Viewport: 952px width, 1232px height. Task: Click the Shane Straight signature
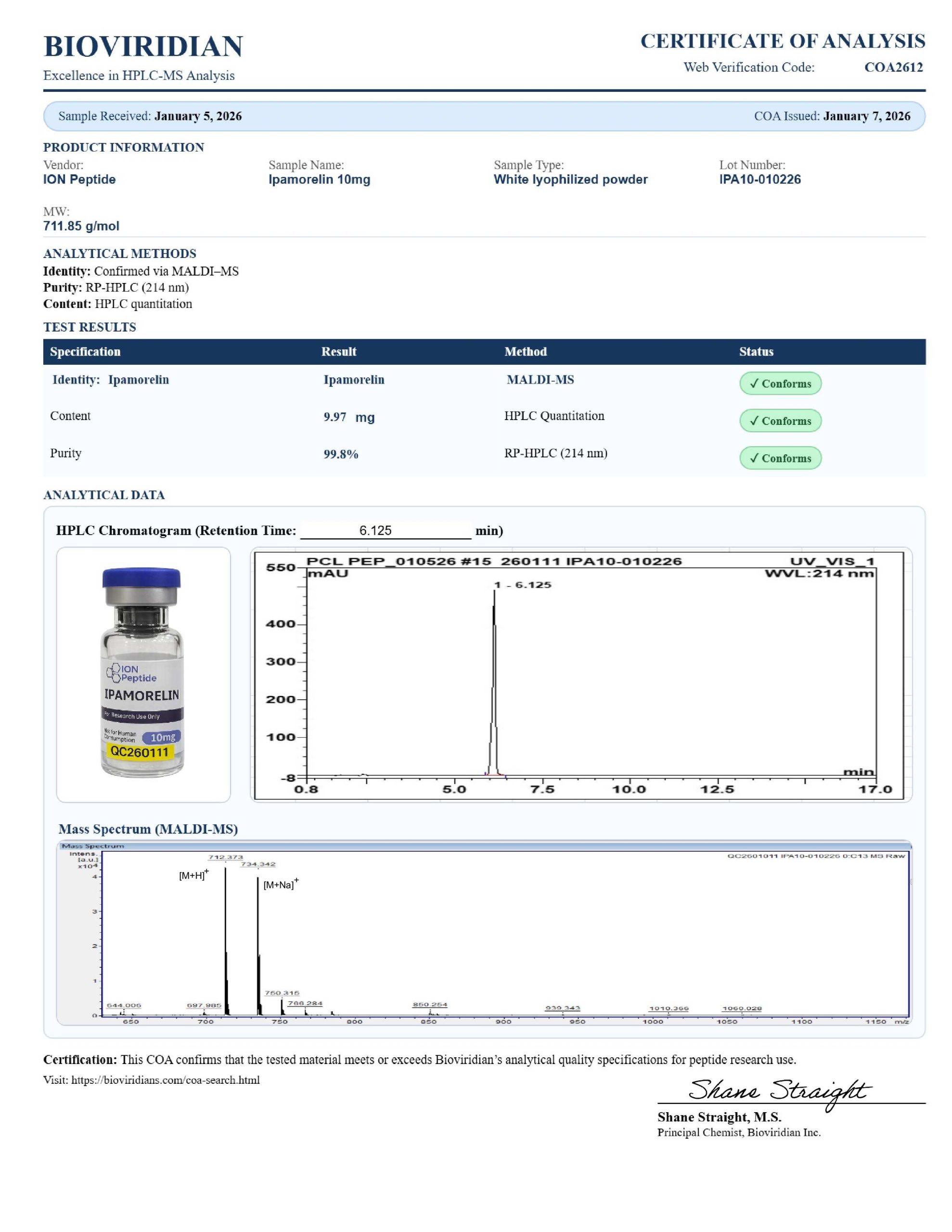point(779,1092)
